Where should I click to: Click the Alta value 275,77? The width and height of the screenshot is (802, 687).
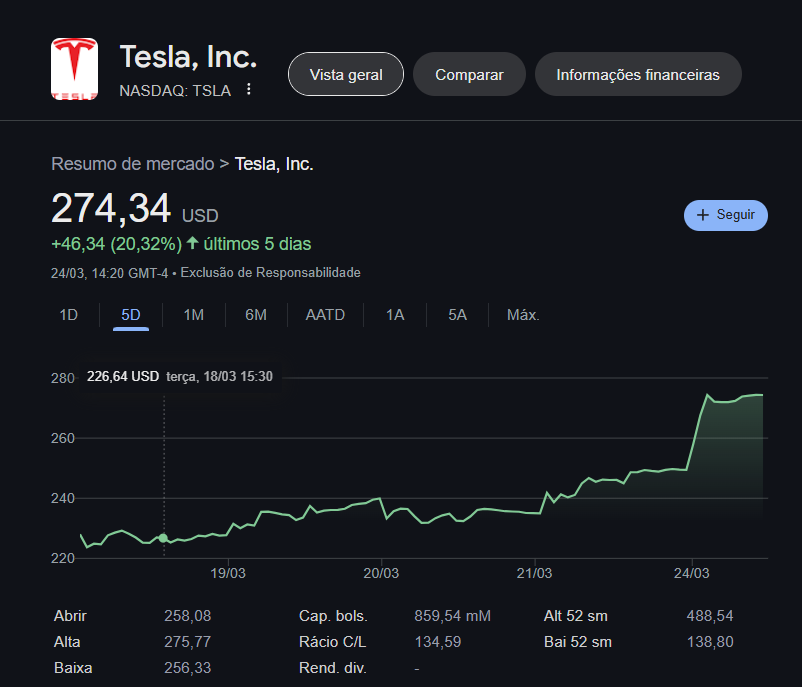pos(187,642)
